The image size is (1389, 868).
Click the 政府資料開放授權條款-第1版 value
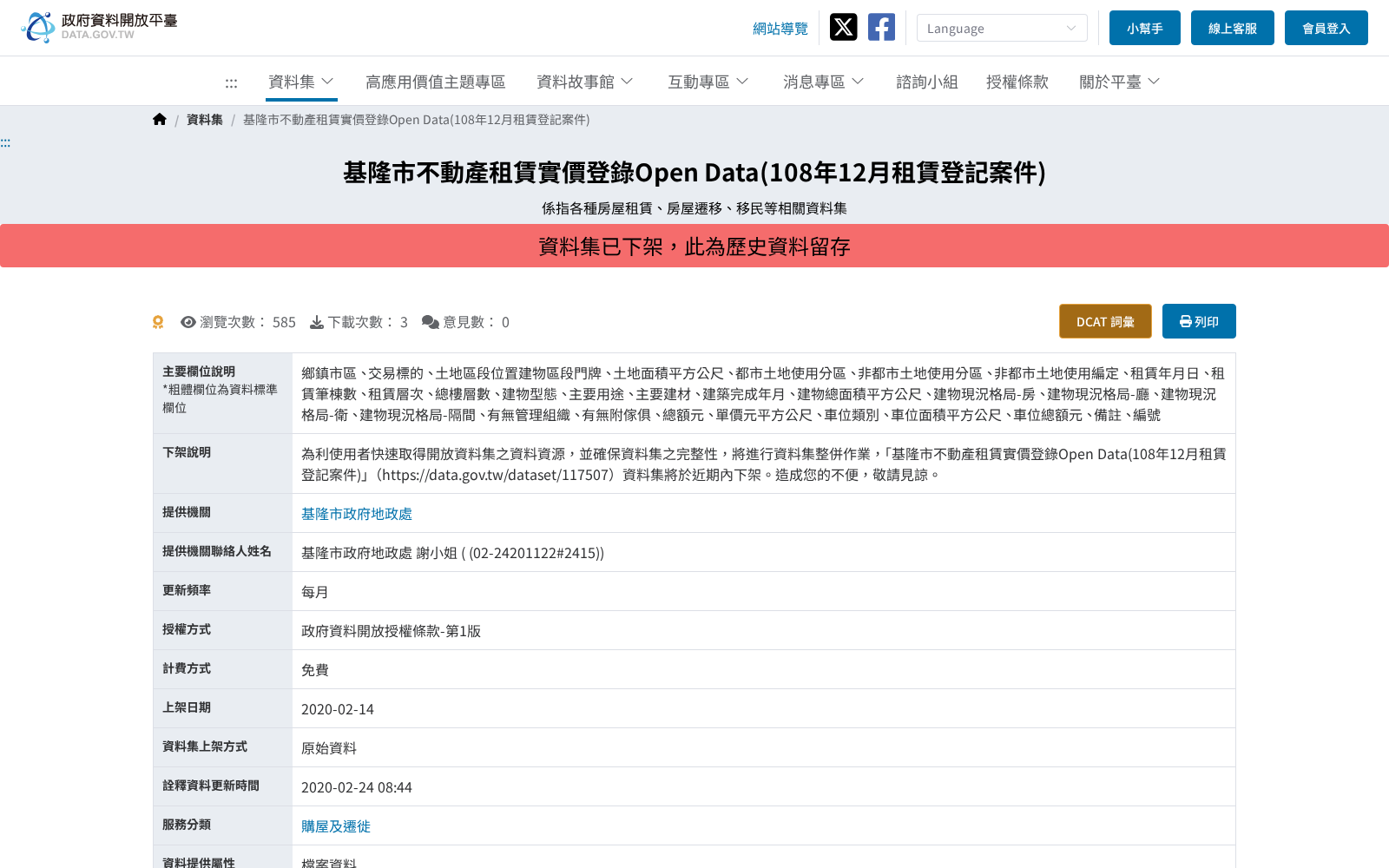[x=391, y=631]
